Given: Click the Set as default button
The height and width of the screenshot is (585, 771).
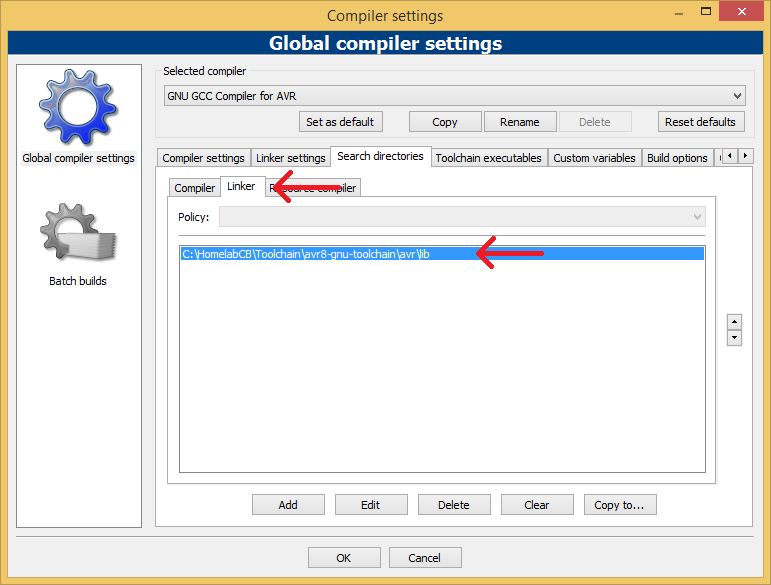Looking at the screenshot, I should point(340,122).
